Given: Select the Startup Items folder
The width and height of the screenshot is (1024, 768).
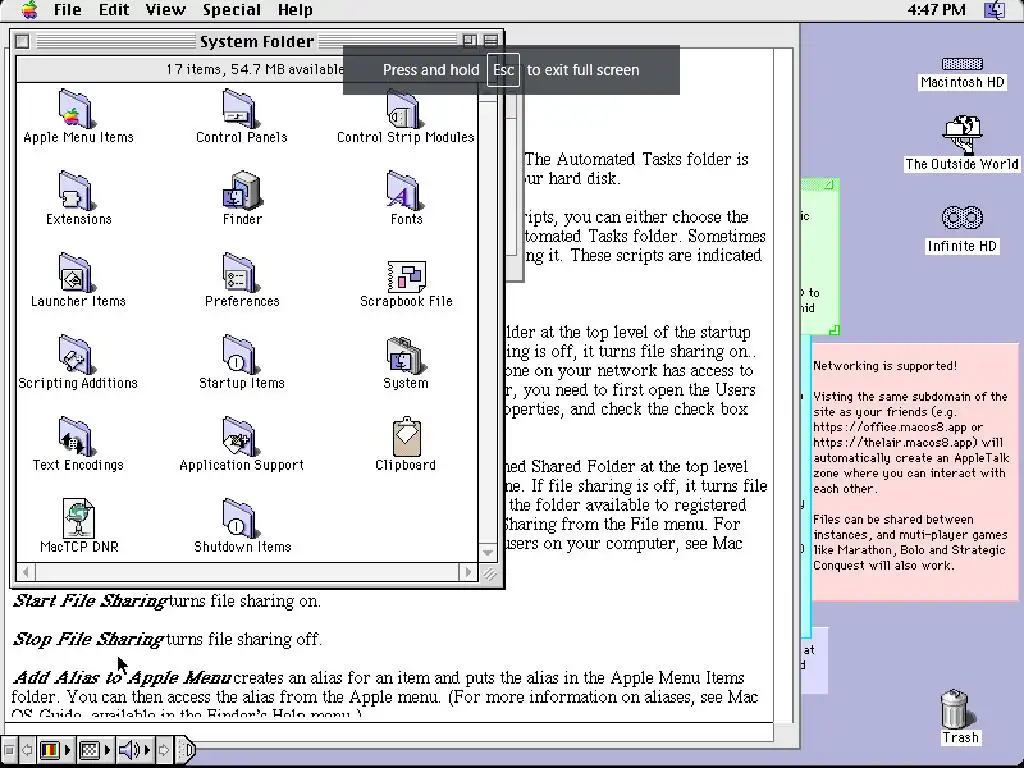Looking at the screenshot, I should 240,355.
